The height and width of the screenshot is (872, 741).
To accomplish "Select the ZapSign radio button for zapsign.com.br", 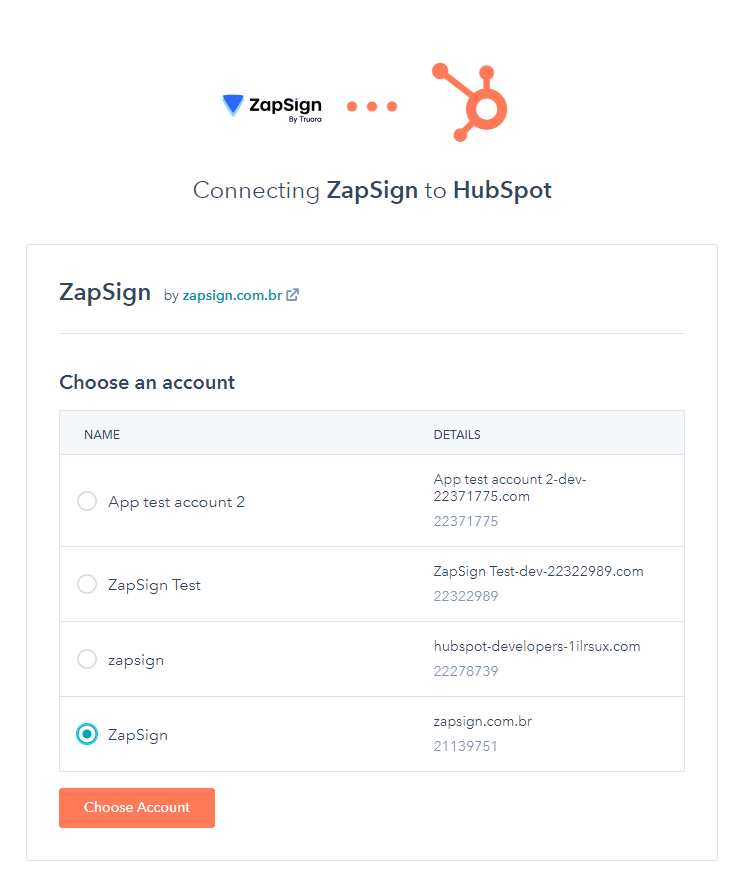I will point(87,734).
